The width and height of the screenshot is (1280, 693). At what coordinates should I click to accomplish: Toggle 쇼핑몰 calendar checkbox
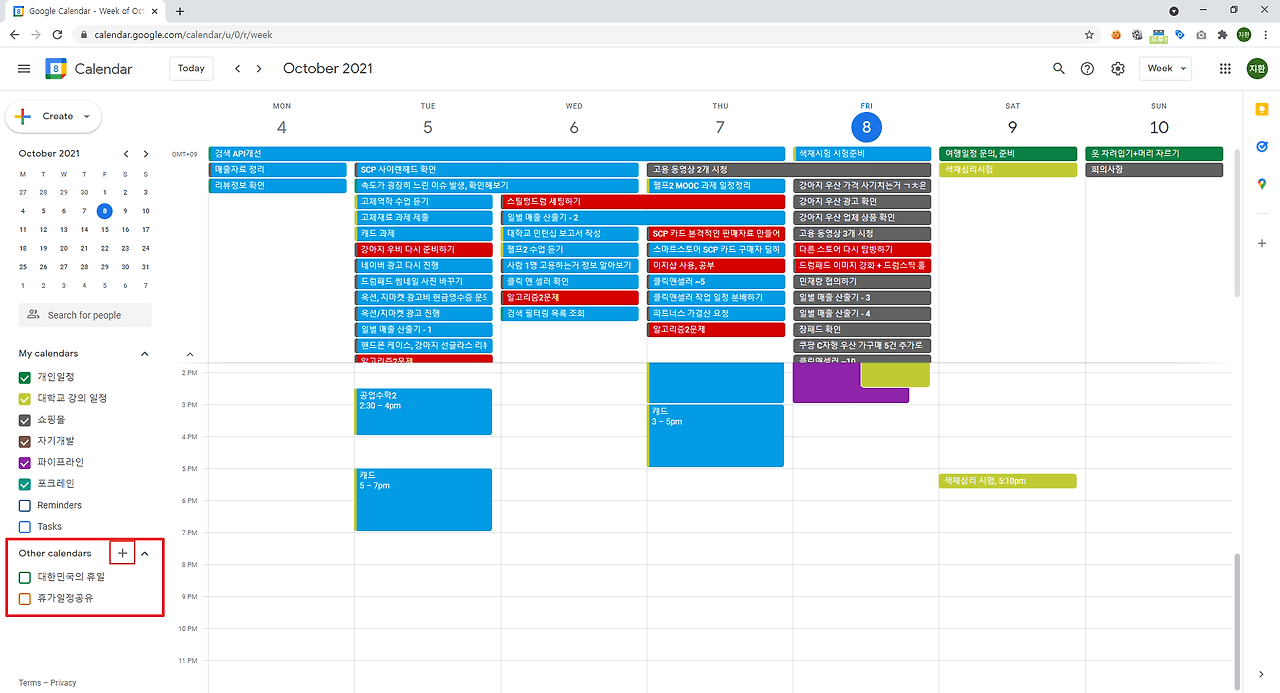point(25,420)
